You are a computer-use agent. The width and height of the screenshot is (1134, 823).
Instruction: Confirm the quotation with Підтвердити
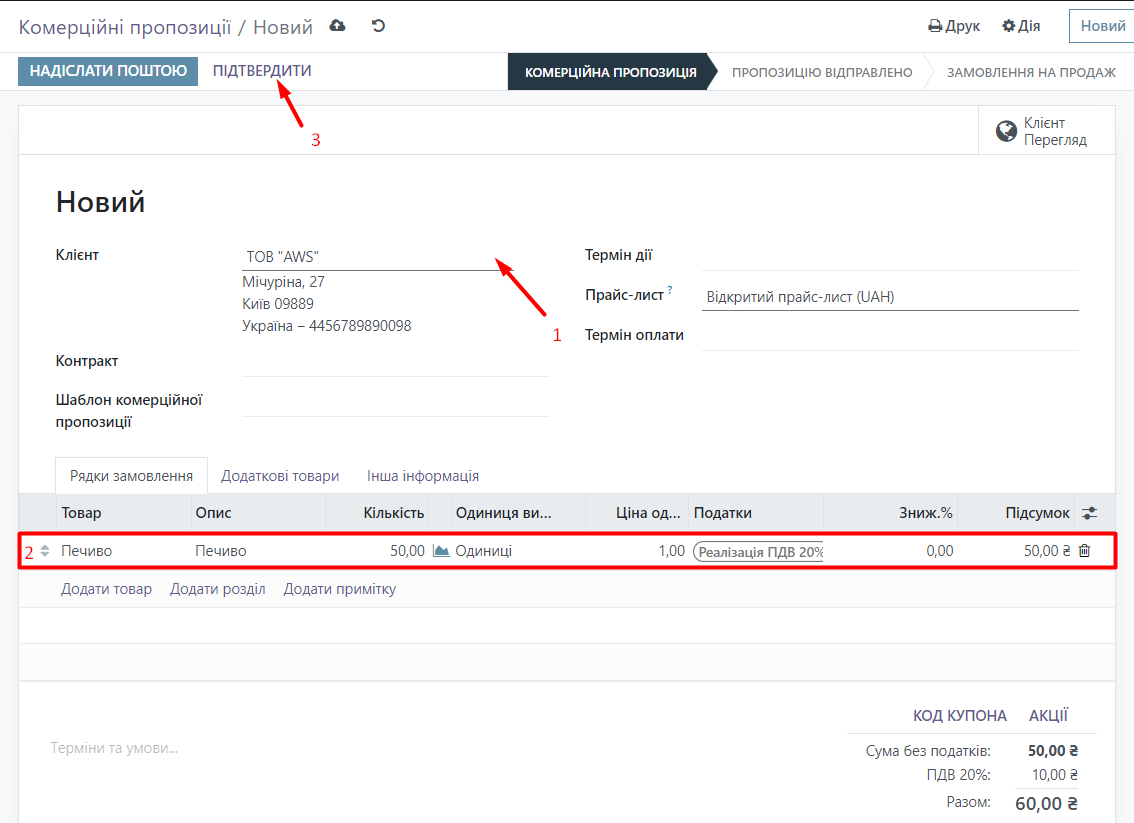[262, 71]
